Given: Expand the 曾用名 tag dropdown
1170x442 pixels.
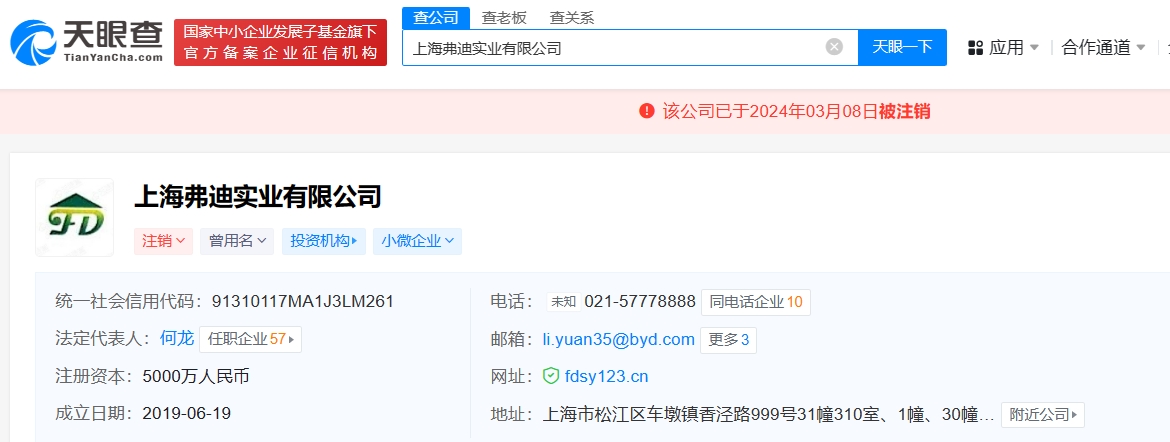Looking at the screenshot, I should [x=237, y=241].
